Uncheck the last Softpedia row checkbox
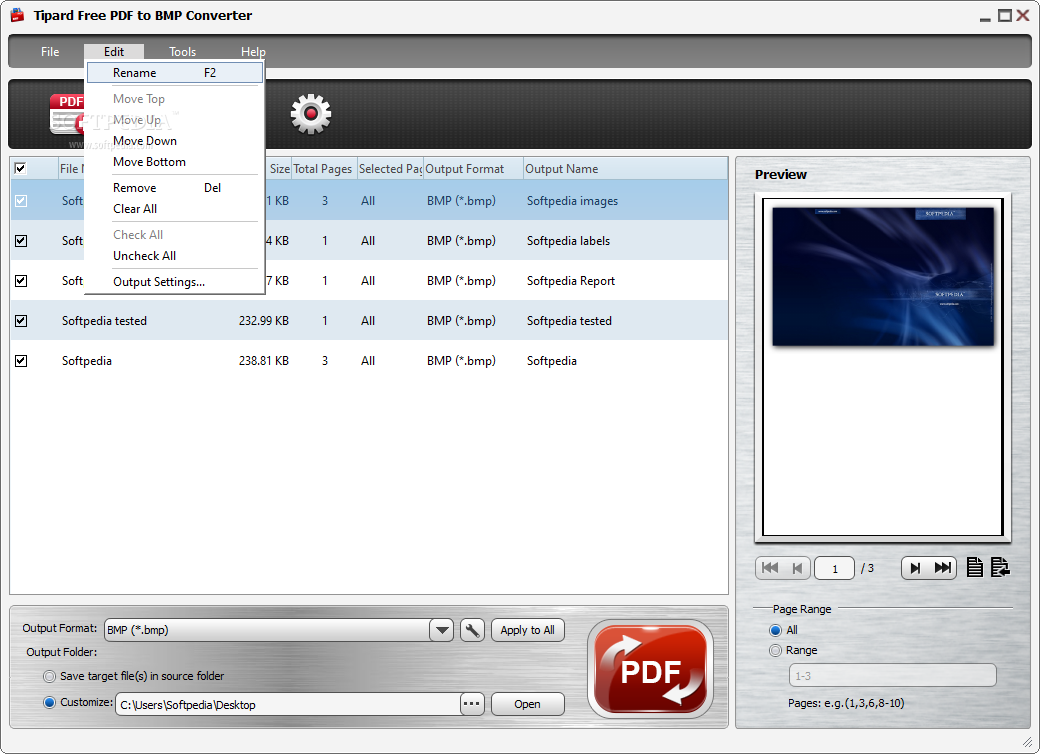This screenshot has width=1040, height=754. (x=21, y=361)
